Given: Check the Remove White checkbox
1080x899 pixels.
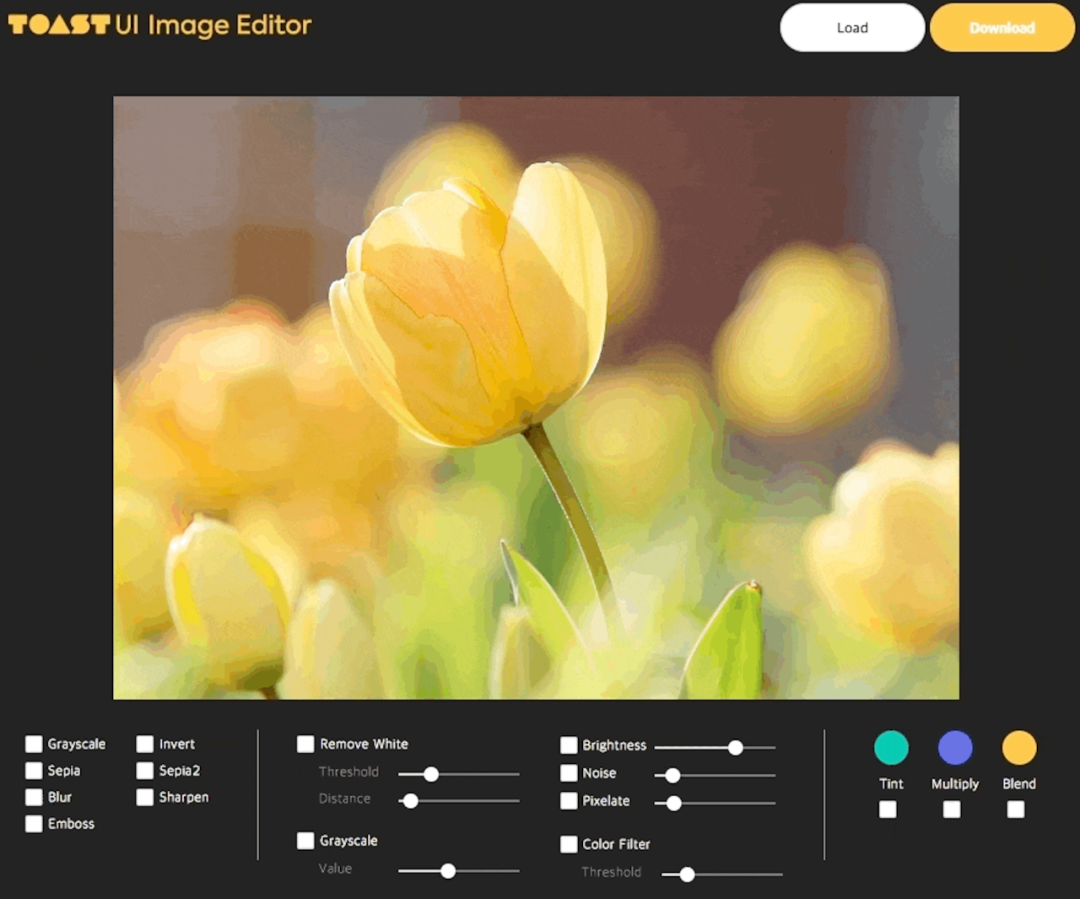Looking at the screenshot, I should [x=305, y=744].
